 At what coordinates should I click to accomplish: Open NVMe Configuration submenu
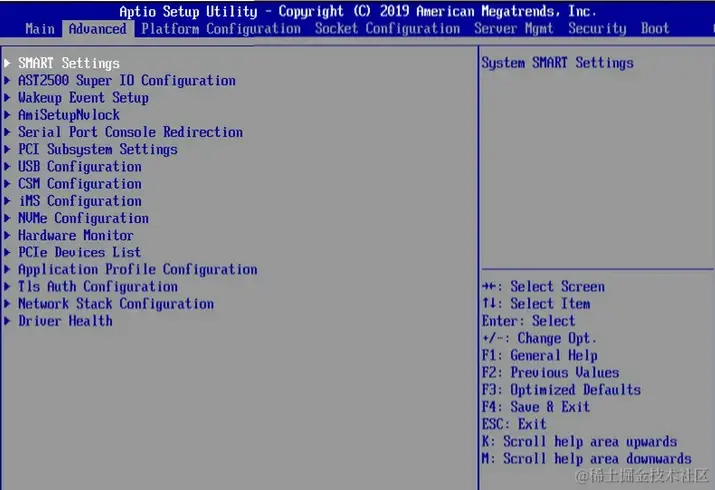(x=83, y=218)
